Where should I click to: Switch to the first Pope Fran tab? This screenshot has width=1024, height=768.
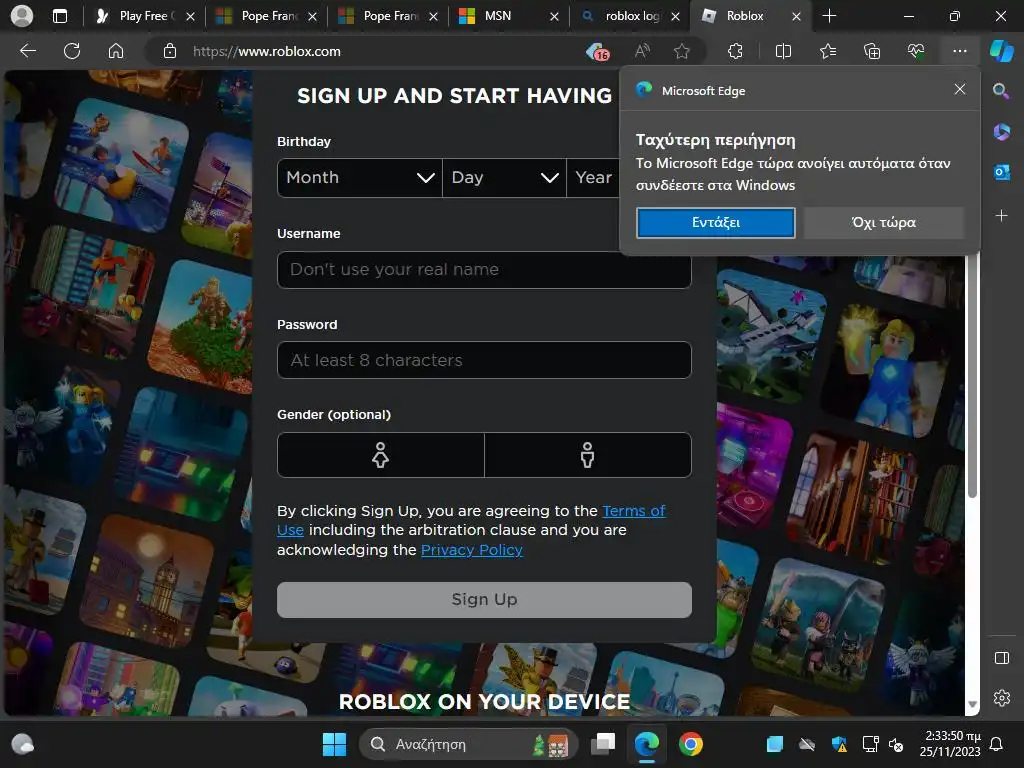point(267,16)
